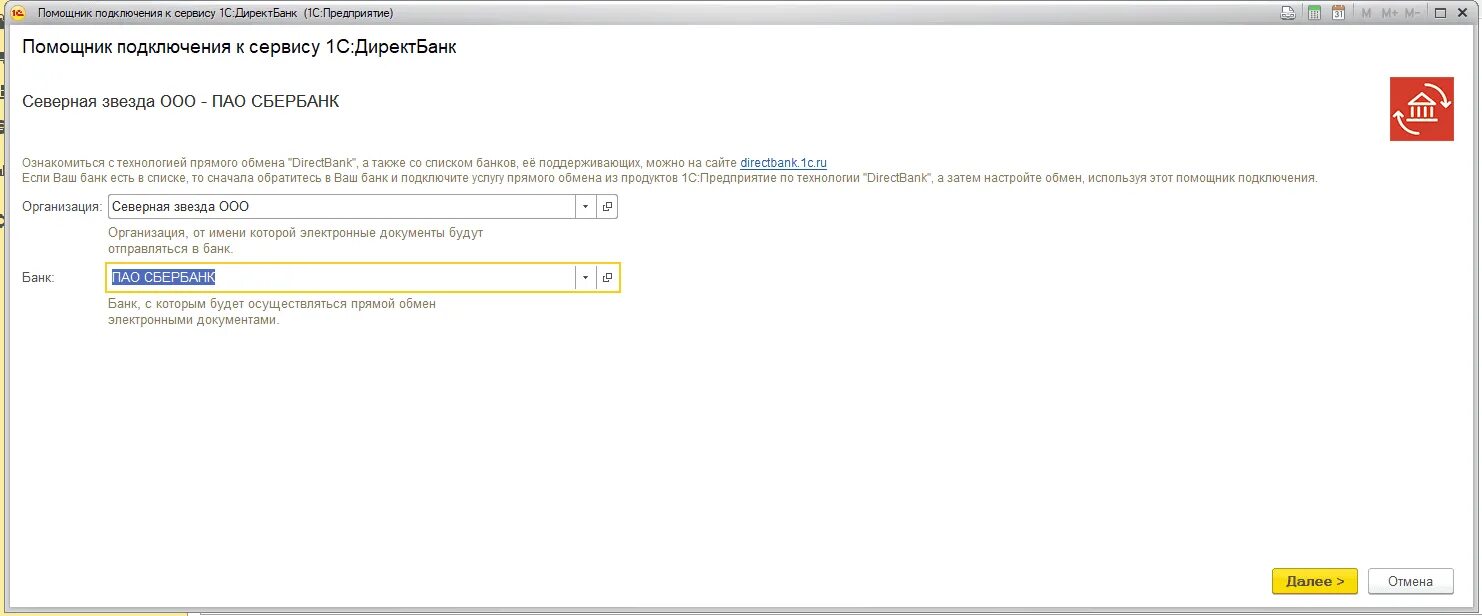
Task: Click the subtitle Северная звезда ООО - ПАО СБЕРБАНК
Action: coord(180,102)
